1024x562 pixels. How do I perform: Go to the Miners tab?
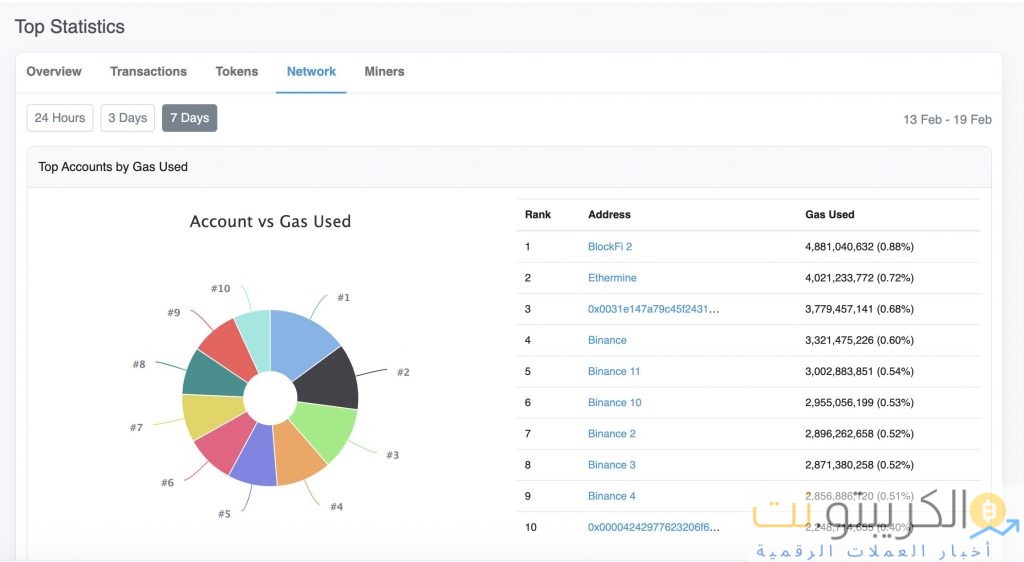[384, 72]
